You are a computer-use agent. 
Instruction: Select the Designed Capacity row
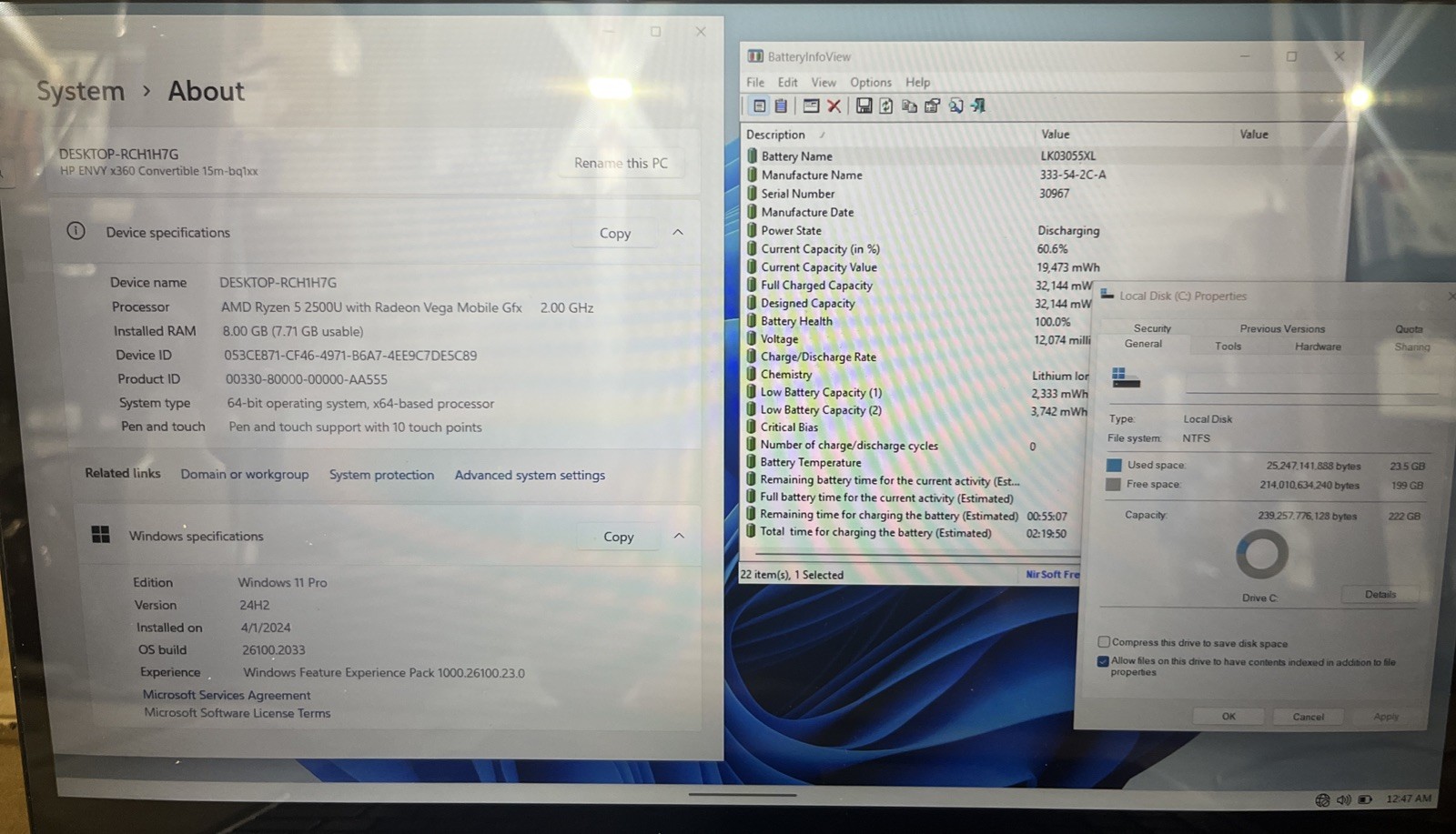coord(917,303)
